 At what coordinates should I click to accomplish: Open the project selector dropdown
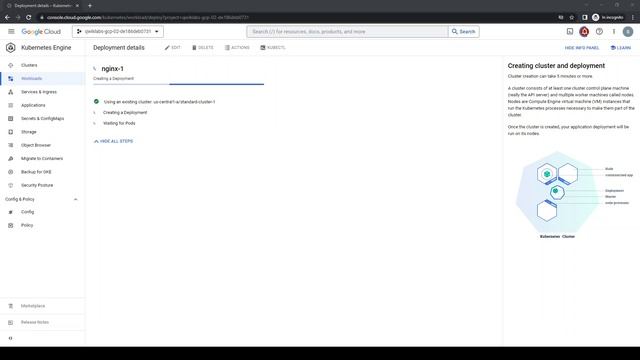118,31
